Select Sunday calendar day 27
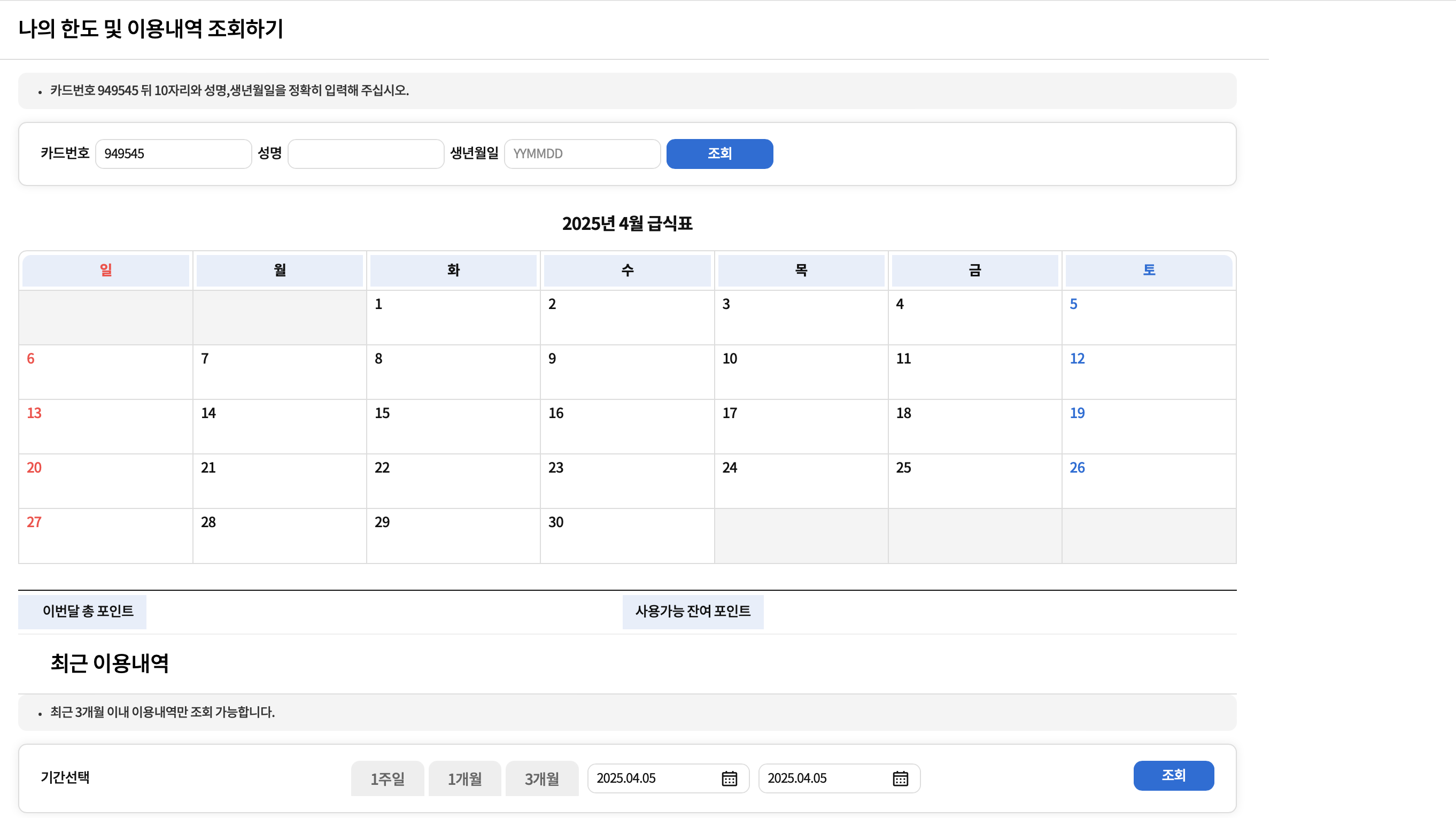The width and height of the screenshot is (1456, 818). [106, 536]
